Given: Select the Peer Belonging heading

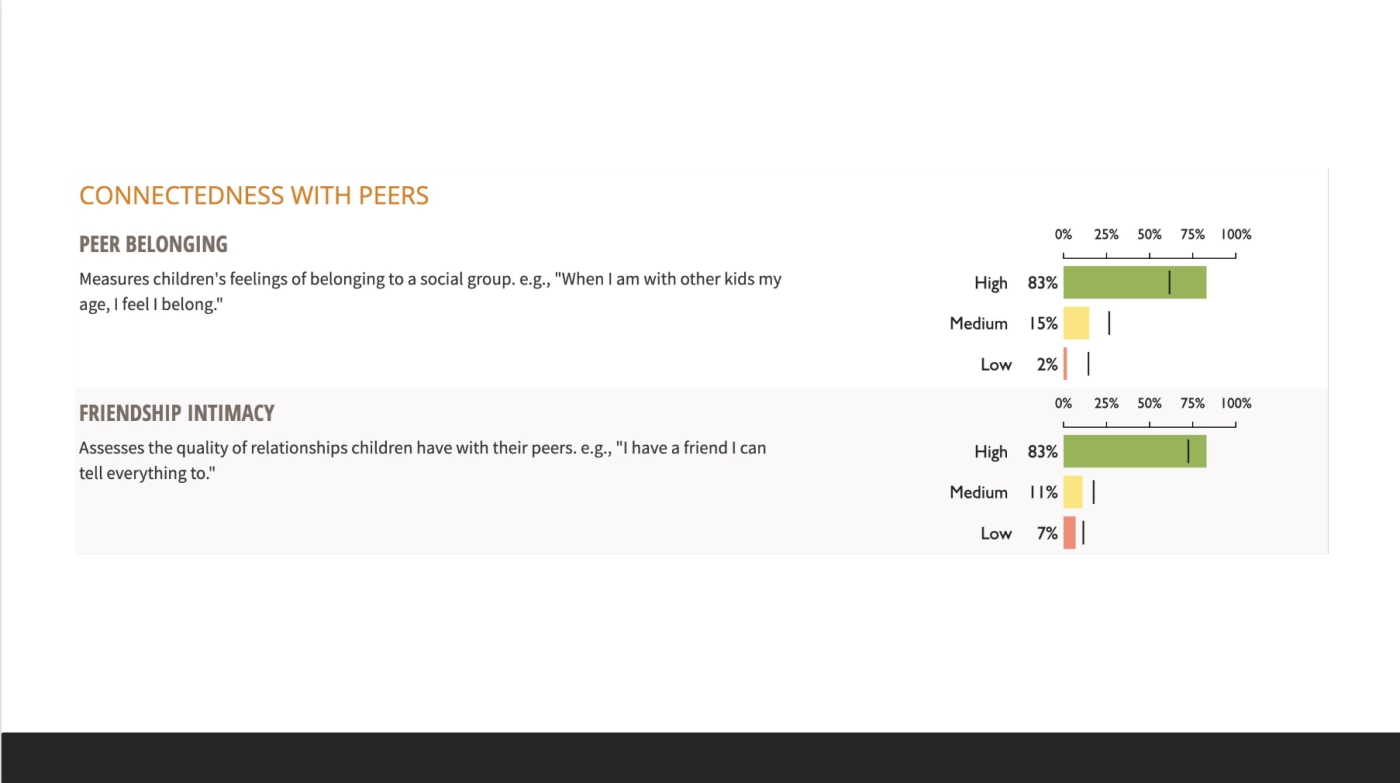Looking at the screenshot, I should tap(153, 244).
